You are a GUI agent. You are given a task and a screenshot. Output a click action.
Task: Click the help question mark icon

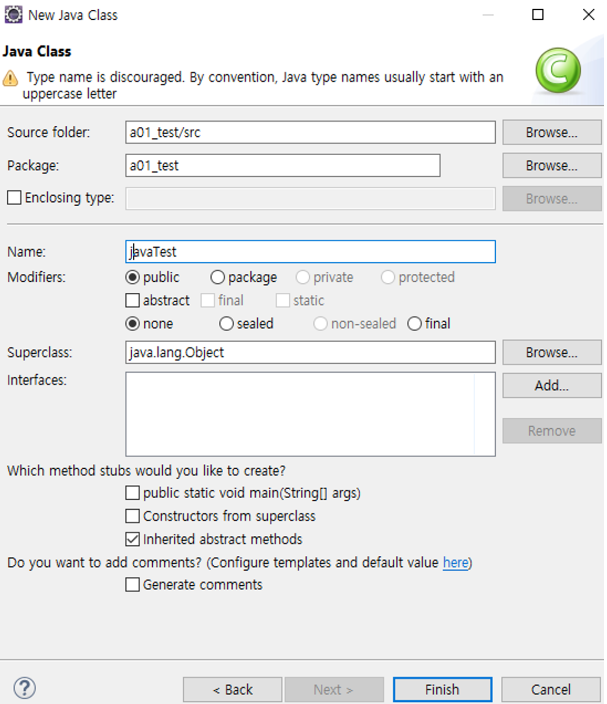pos(25,688)
